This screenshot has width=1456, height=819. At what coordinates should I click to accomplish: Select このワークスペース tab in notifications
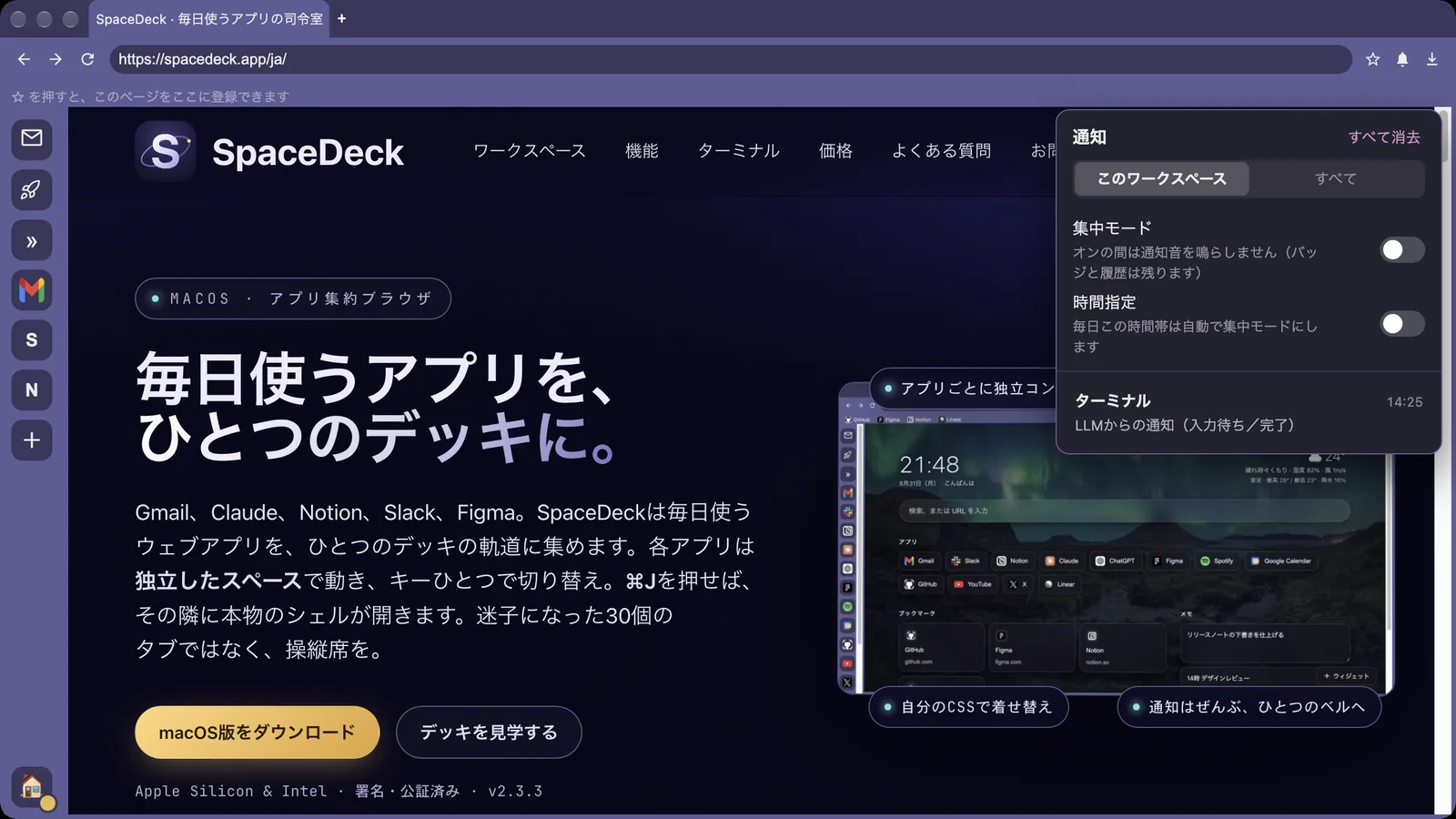tap(1162, 179)
